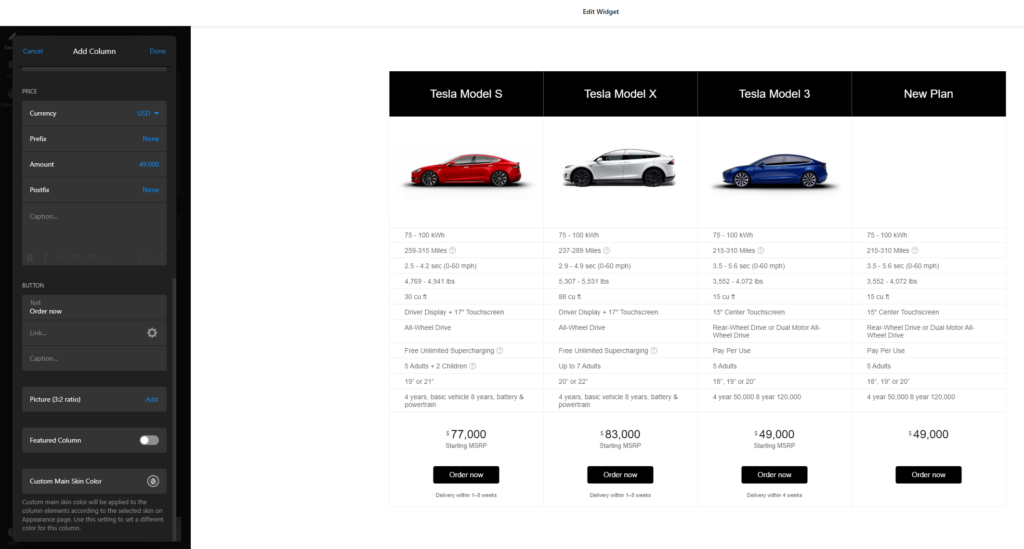The image size is (1024, 549).
Task: Select the Tesla Model 3 column header
Action: pyautogui.click(x=775, y=94)
